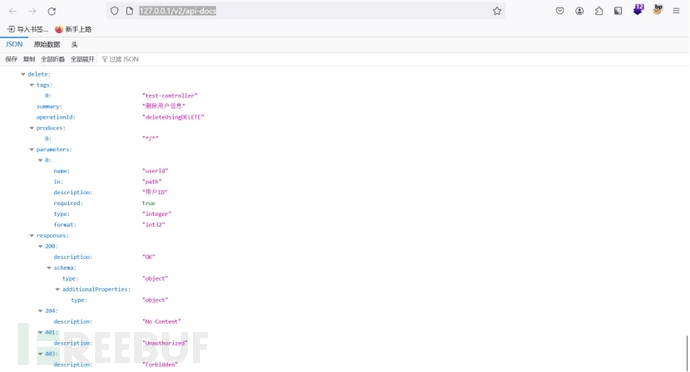Select the required true value
Screen dimensions: 690x372
point(149,203)
